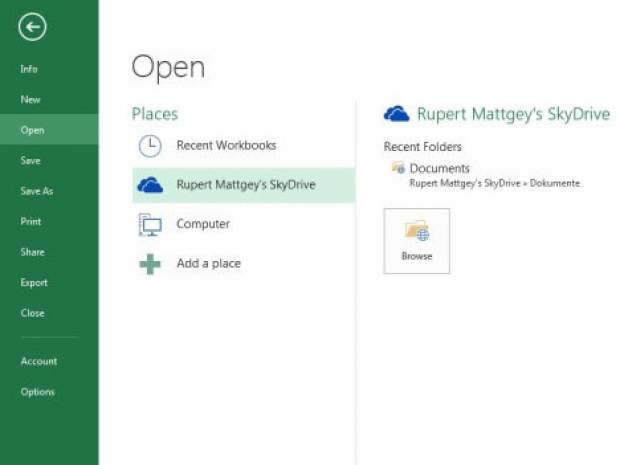Select the Computer place label
This screenshot has height=465, width=620.
(x=203, y=224)
